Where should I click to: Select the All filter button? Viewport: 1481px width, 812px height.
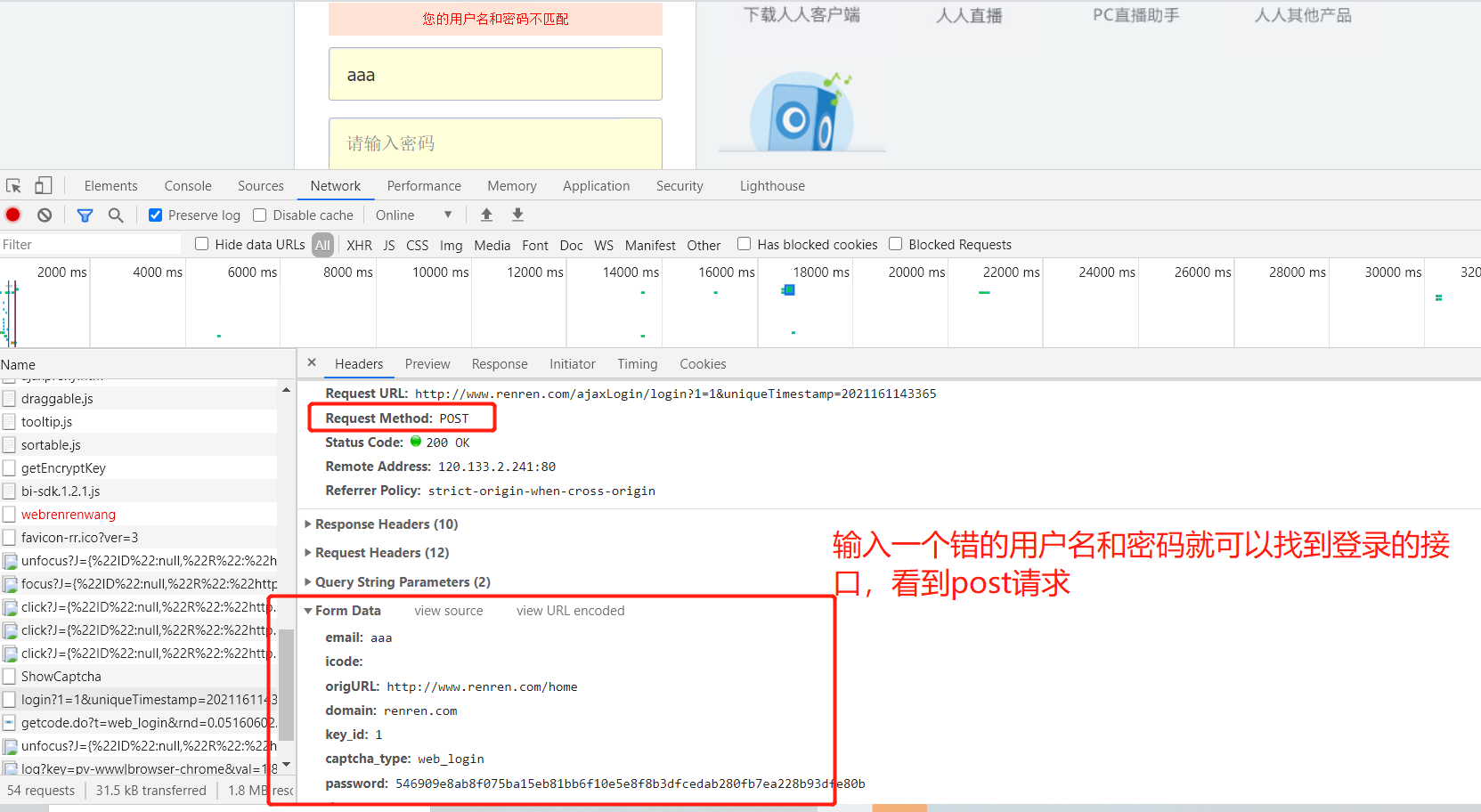(322, 245)
